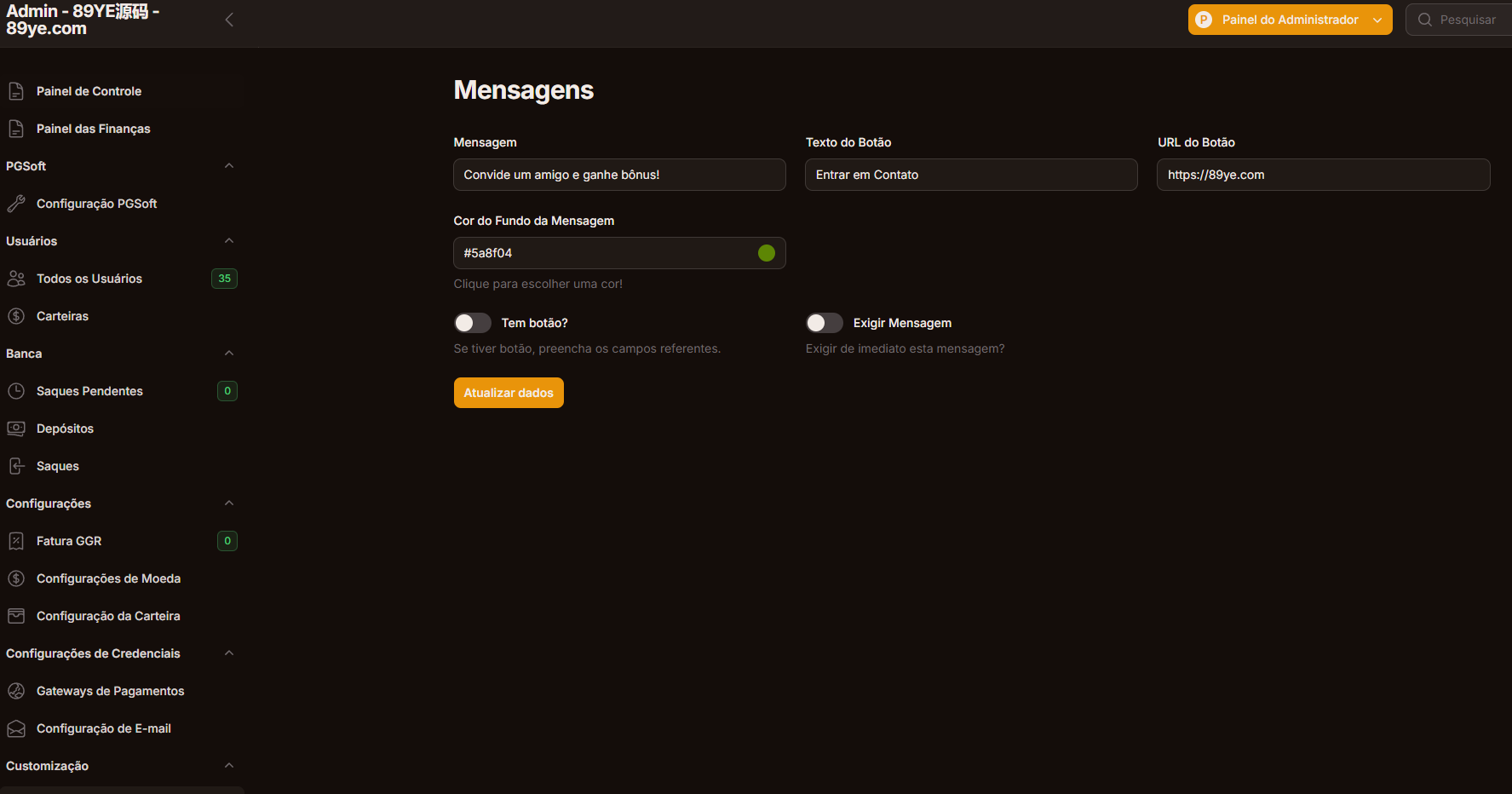Open the Painel do Administrador dropdown
The width and height of the screenshot is (1512, 794).
tap(1290, 20)
